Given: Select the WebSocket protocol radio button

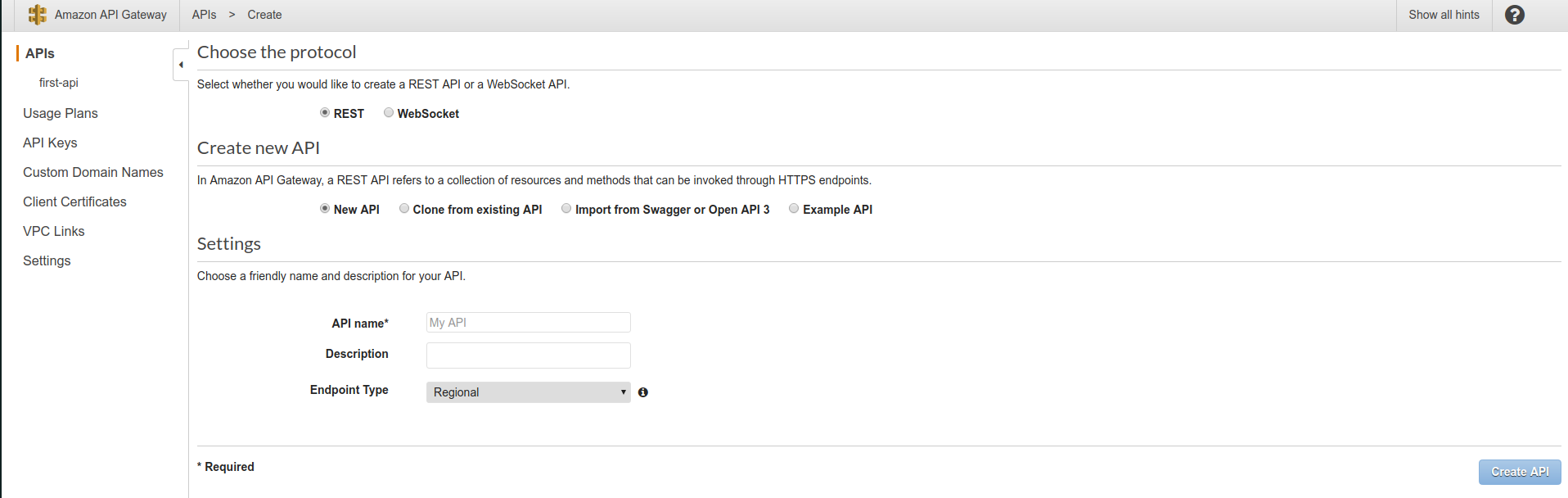Looking at the screenshot, I should (x=389, y=113).
